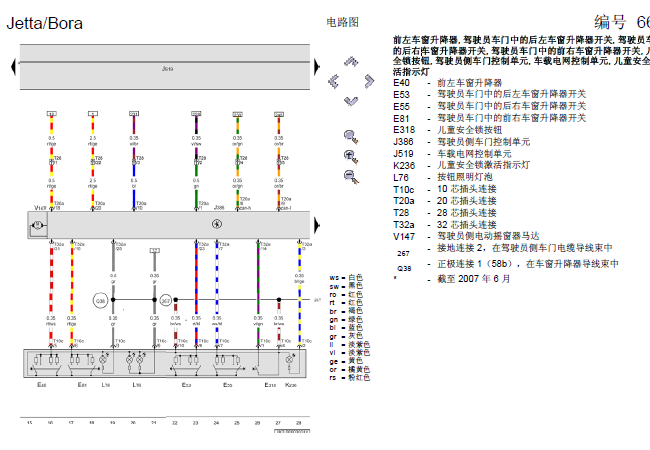The image size is (650, 450).
Task: Select the E318 儿童安全锁按钮 legend row
Action: pyautogui.click(x=448, y=130)
